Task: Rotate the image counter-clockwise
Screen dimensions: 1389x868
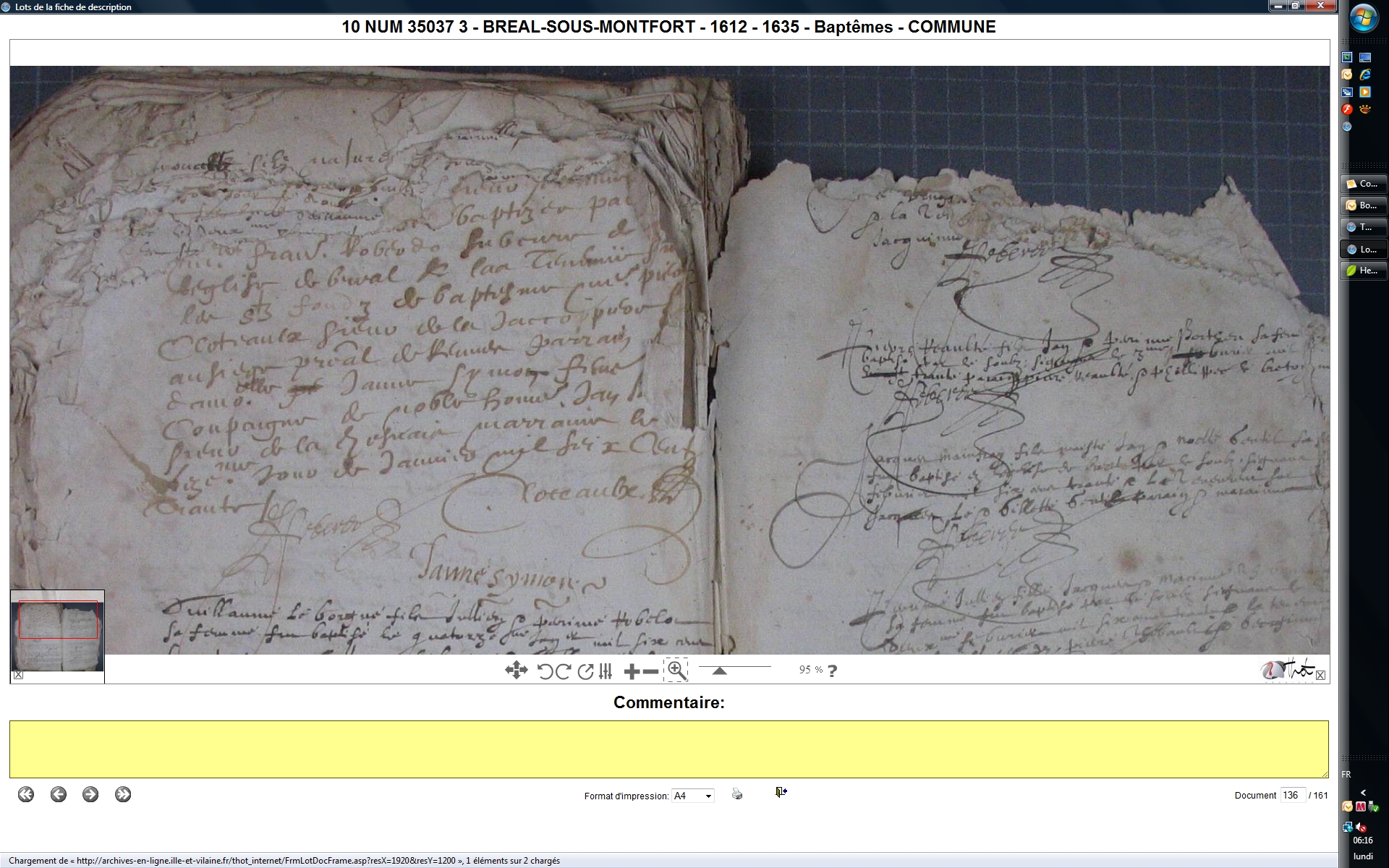Action: (545, 671)
